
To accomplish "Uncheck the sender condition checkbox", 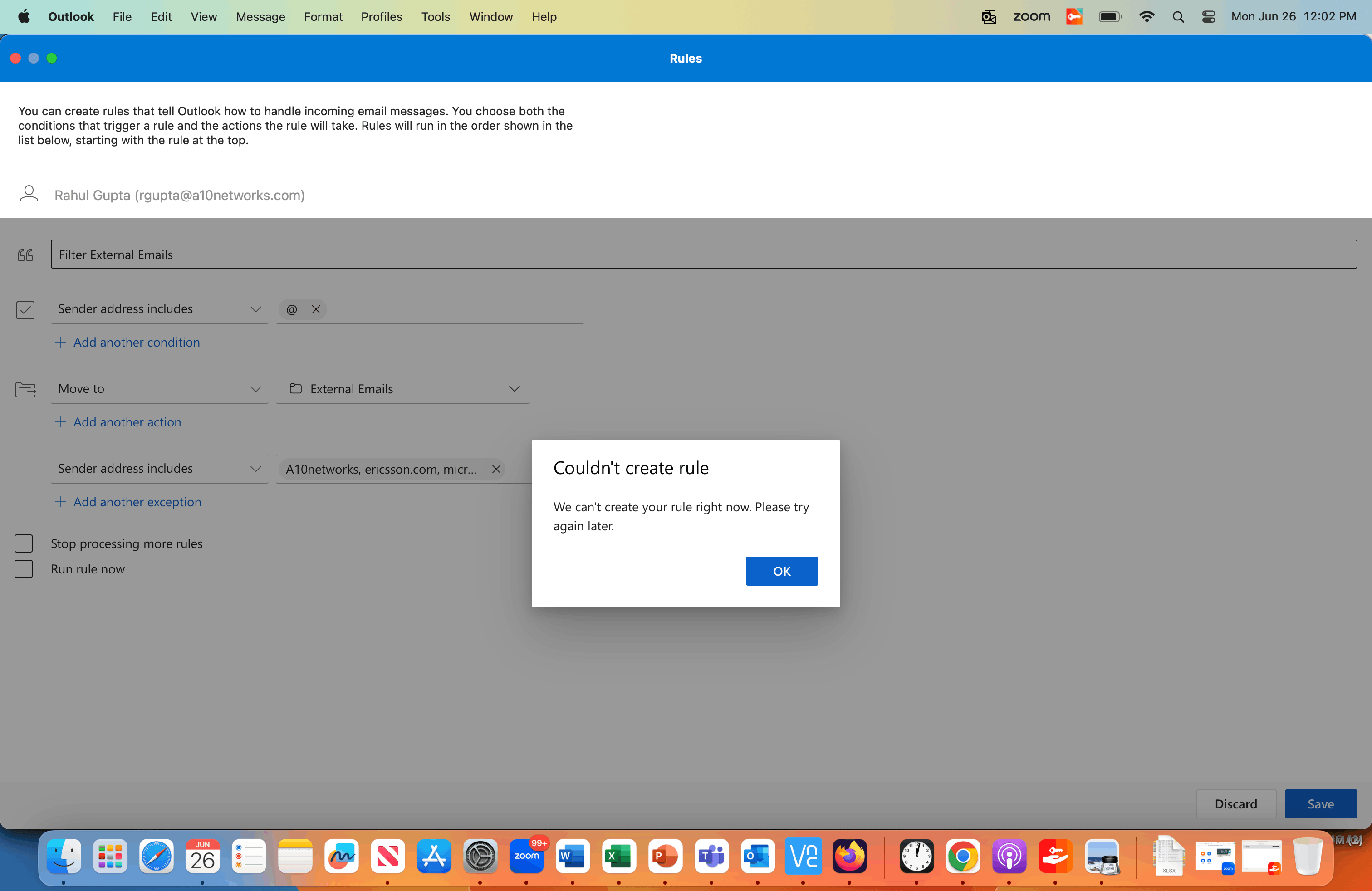I will click(25, 309).
